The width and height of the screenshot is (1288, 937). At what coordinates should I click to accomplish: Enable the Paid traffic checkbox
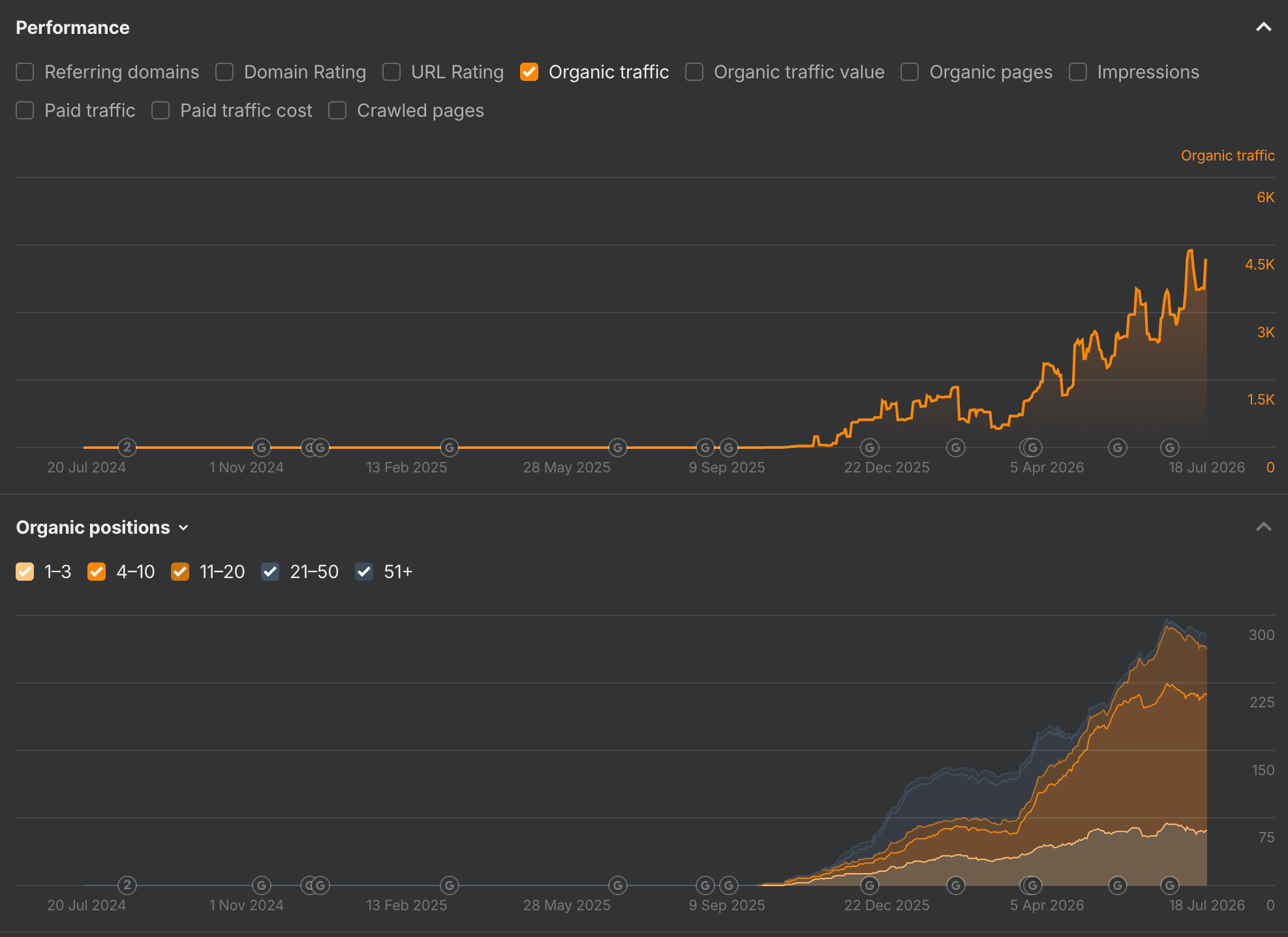[25, 110]
